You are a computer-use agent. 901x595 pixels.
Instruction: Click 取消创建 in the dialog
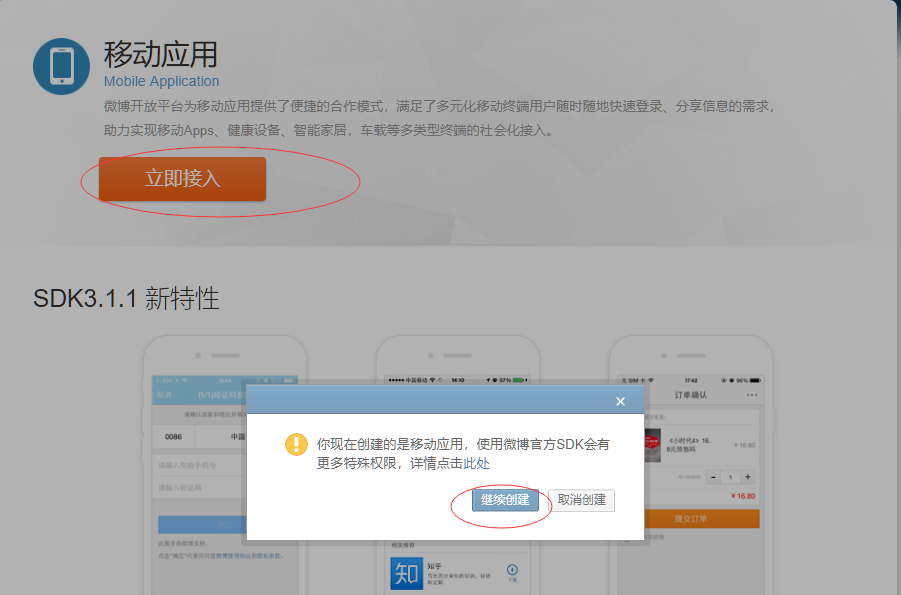pyautogui.click(x=582, y=500)
